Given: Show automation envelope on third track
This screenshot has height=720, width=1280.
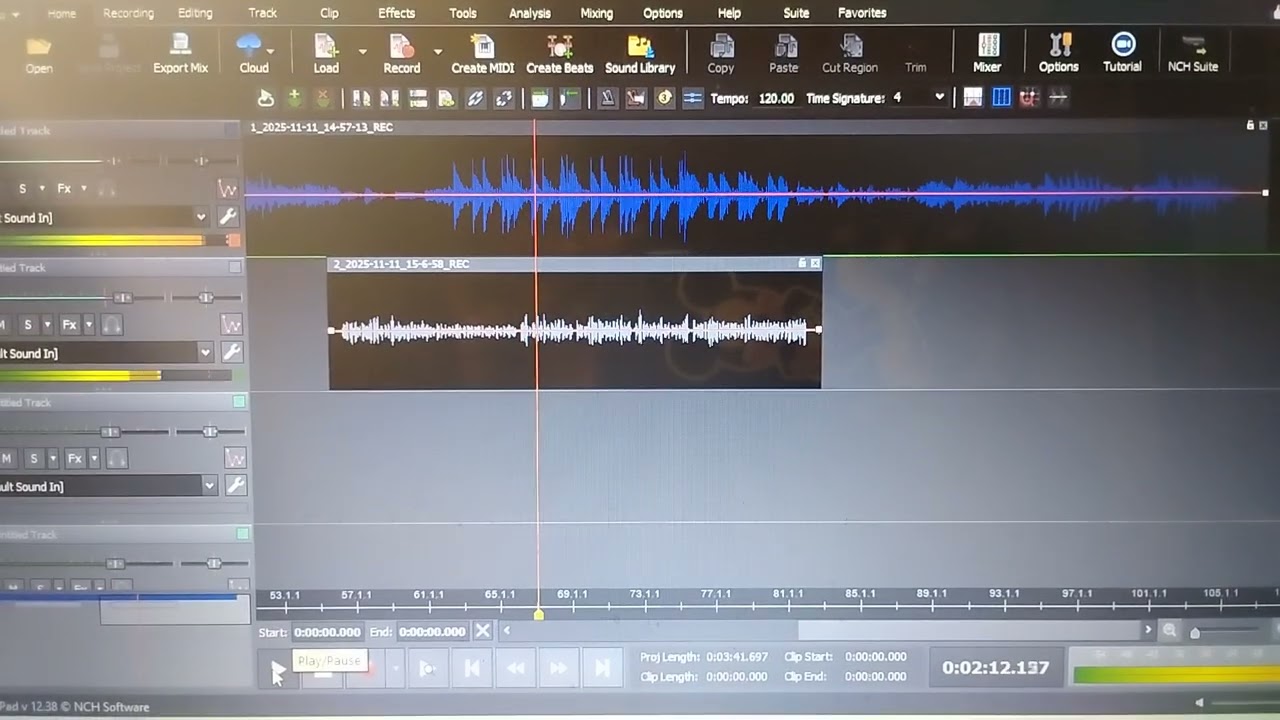Looking at the screenshot, I should pyautogui.click(x=235, y=458).
